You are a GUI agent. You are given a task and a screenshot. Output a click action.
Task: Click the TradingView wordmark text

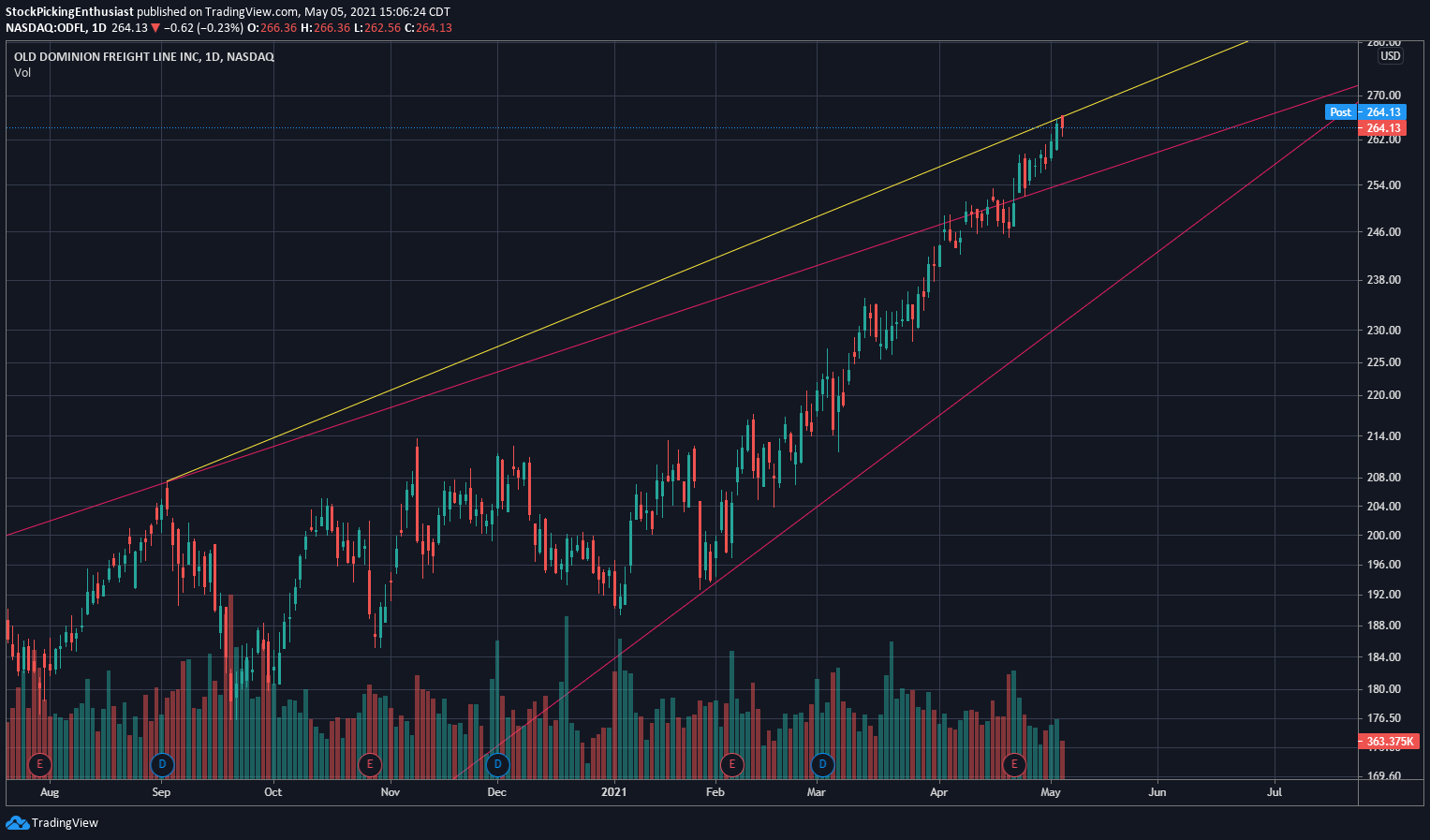coord(65,823)
